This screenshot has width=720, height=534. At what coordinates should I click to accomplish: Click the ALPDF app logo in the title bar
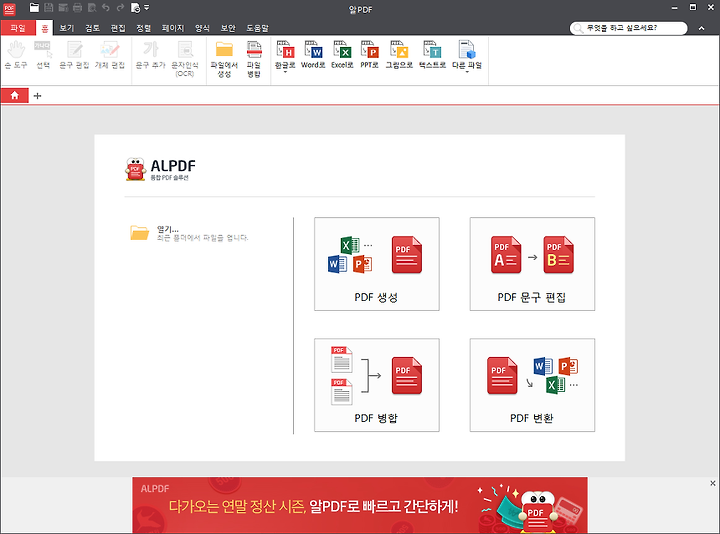(x=9, y=9)
